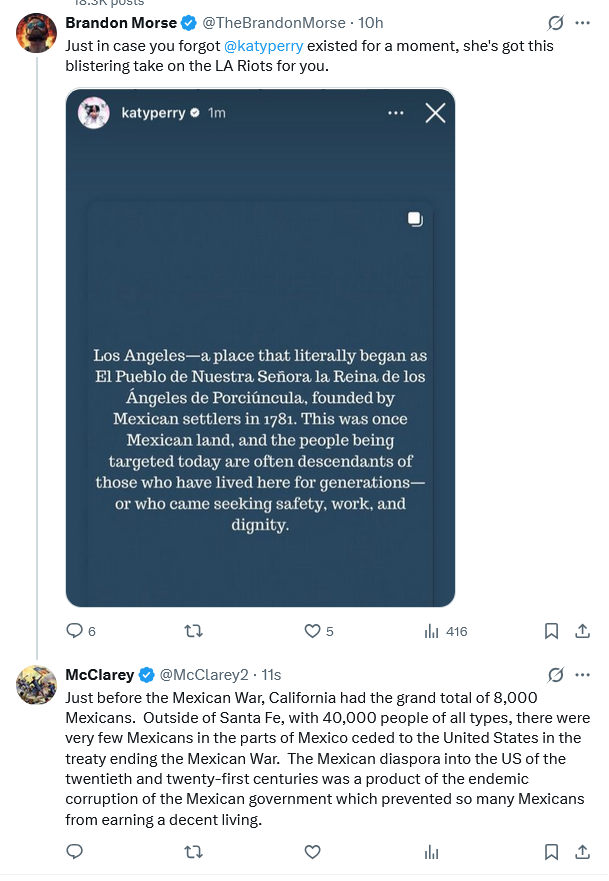Open more options on McClarey's post
The image size is (609, 881).
pyautogui.click(x=583, y=675)
